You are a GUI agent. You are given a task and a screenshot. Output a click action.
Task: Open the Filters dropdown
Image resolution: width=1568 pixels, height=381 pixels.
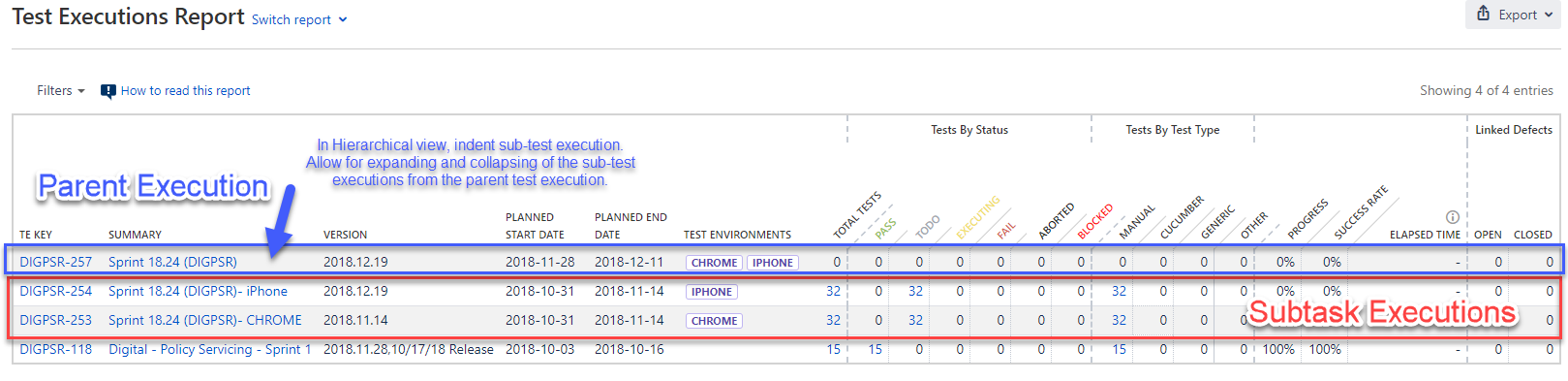pos(61,90)
